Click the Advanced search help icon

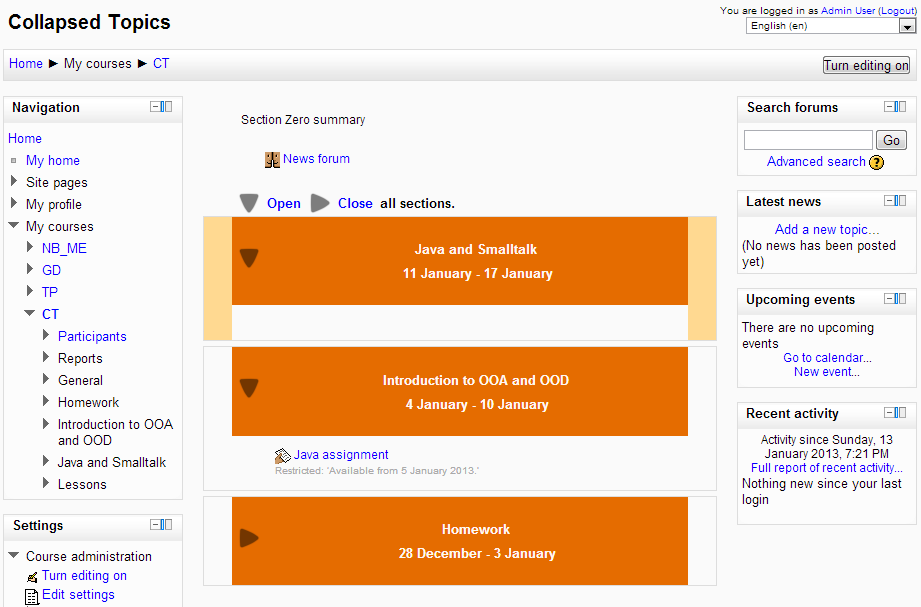coord(876,162)
